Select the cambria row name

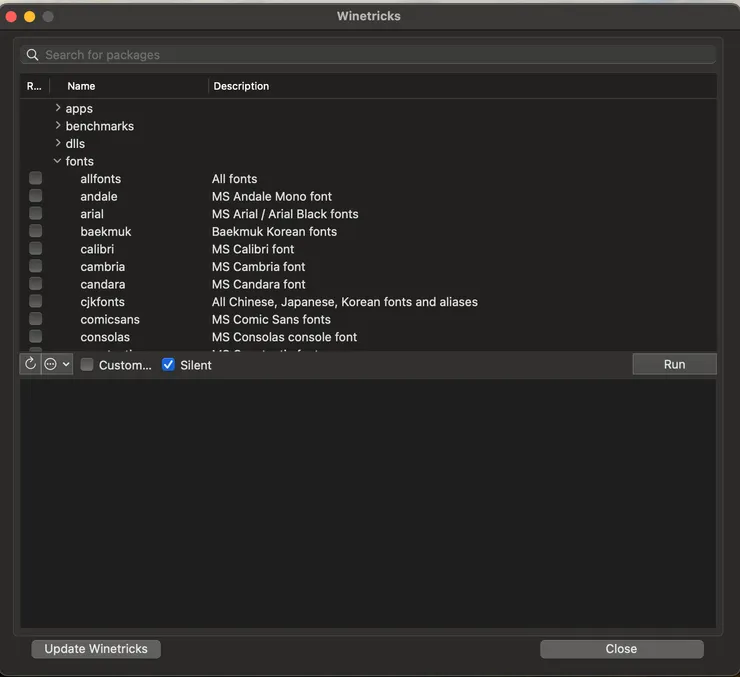(x=102, y=267)
